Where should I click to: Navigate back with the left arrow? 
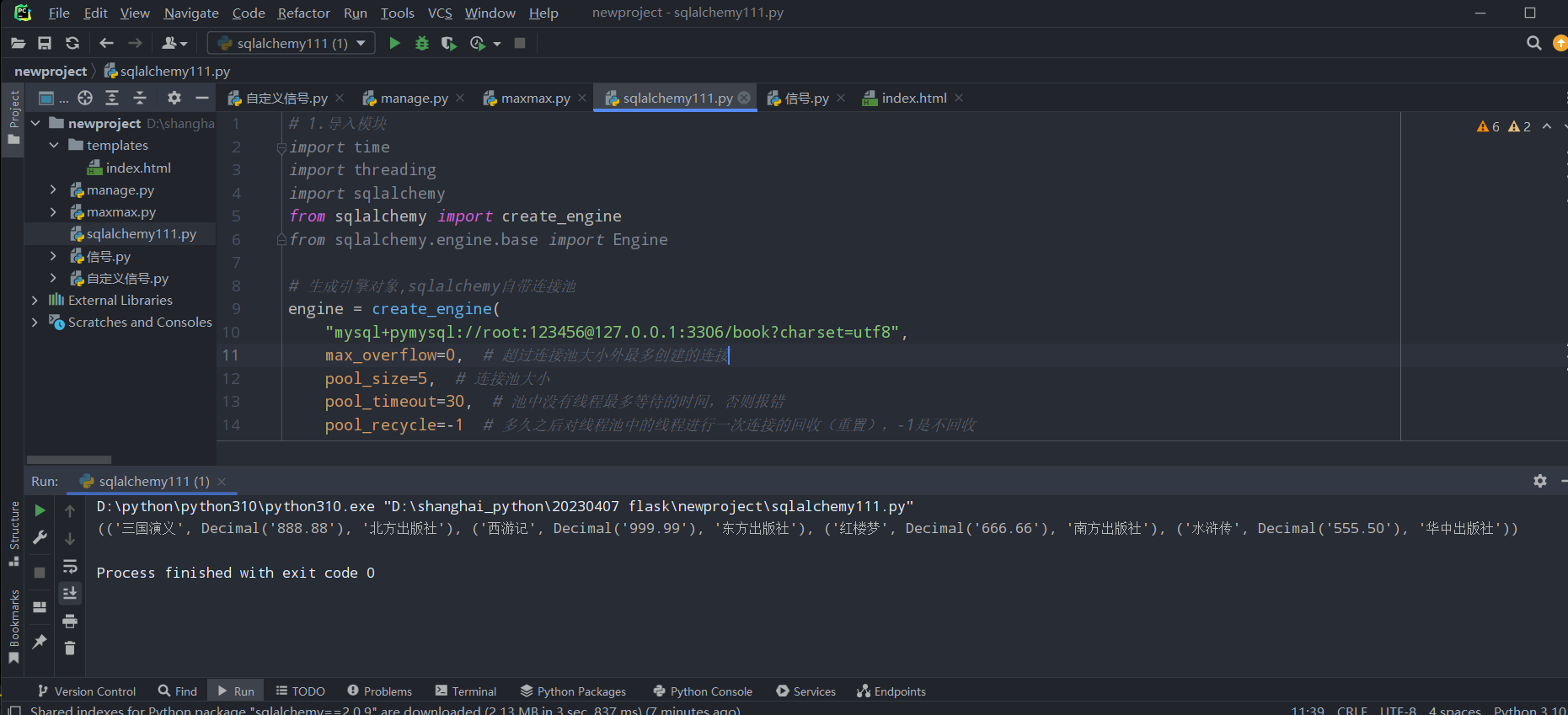106,43
